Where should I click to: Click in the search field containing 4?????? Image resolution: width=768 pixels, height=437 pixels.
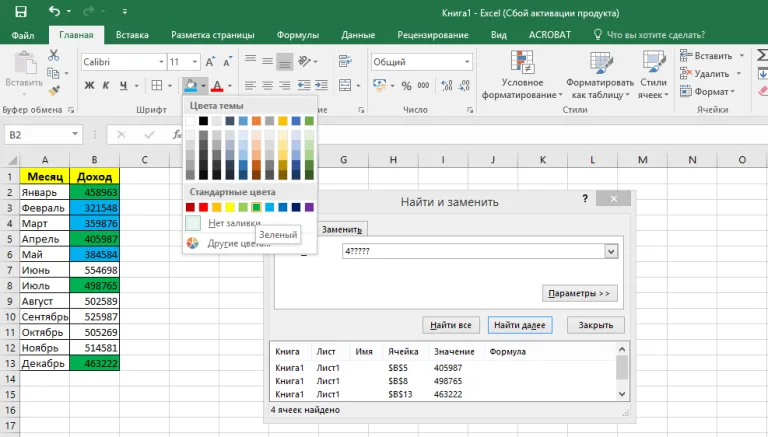click(x=474, y=251)
